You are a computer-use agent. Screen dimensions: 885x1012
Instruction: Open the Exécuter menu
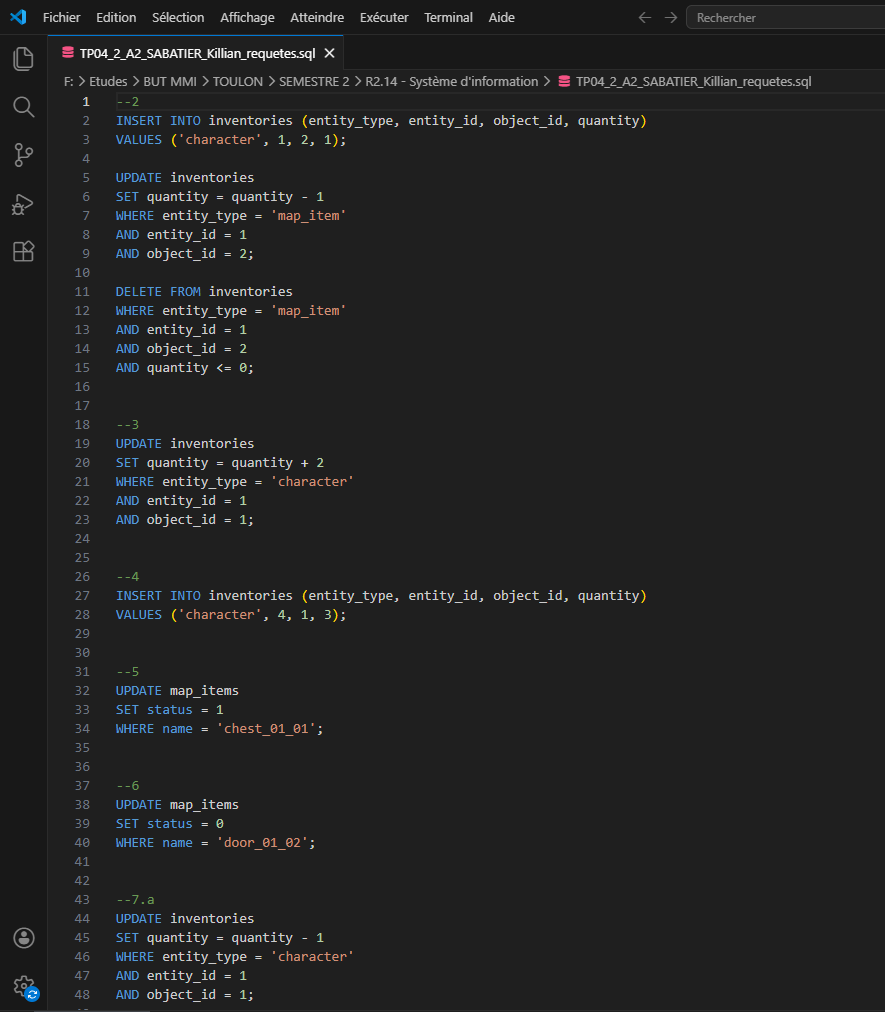coord(384,17)
